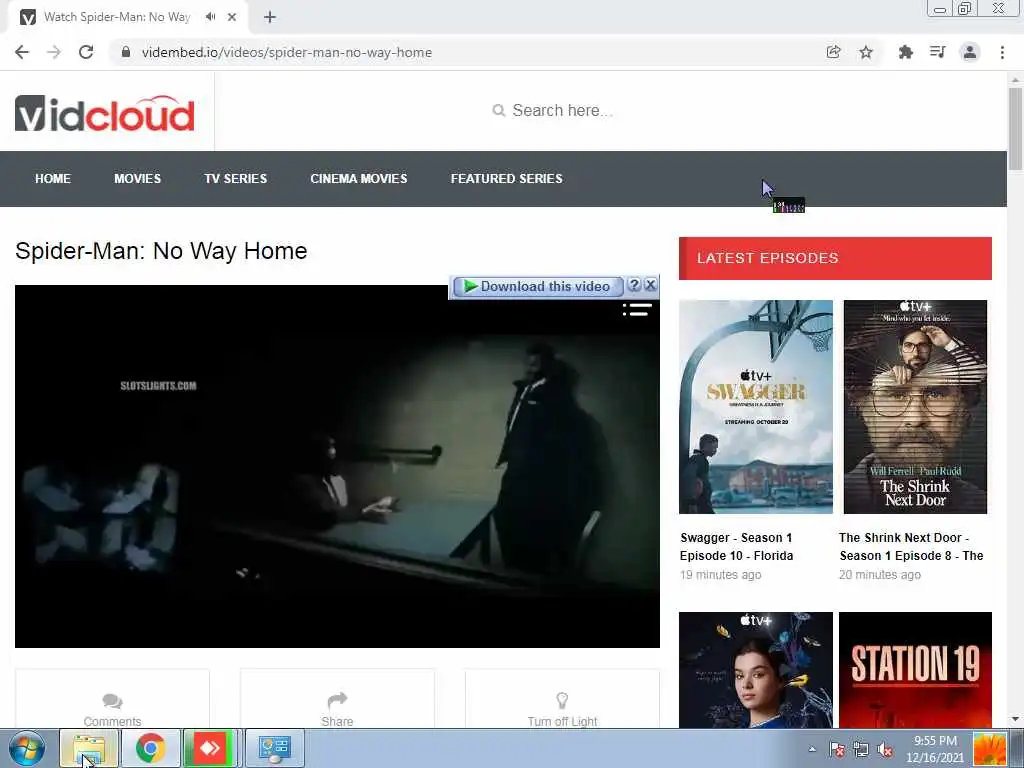The width and height of the screenshot is (1024, 768).
Task: Go back using the browser back arrow
Action: pos(22,52)
